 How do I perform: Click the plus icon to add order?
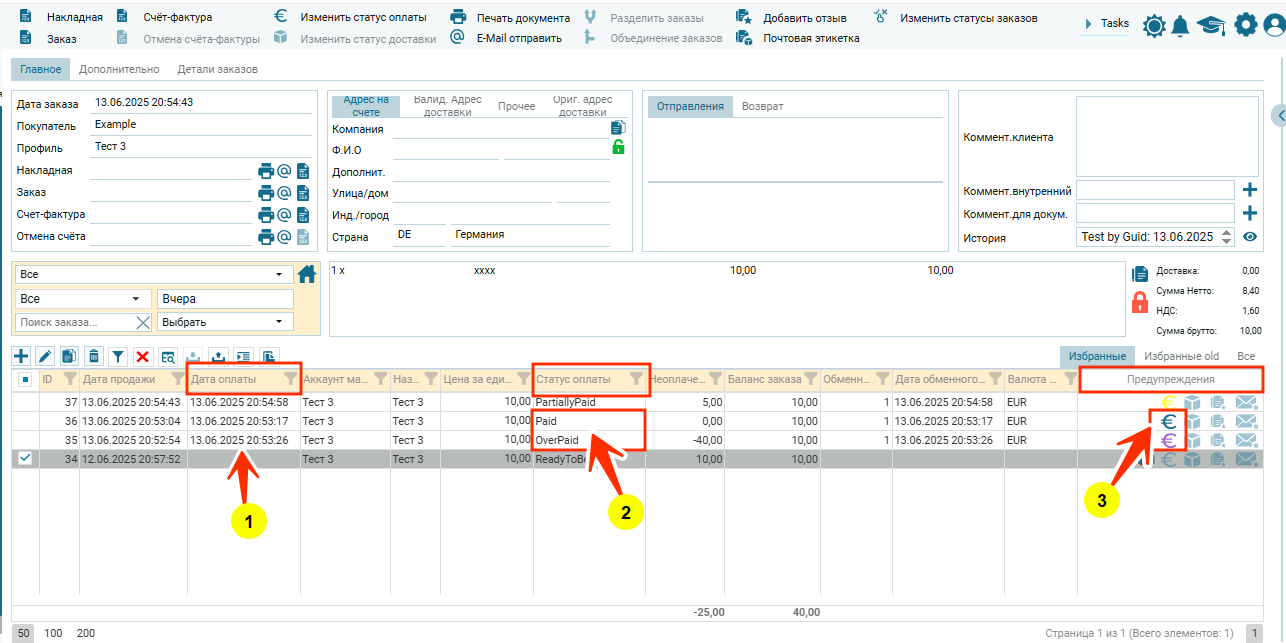click(x=21, y=356)
